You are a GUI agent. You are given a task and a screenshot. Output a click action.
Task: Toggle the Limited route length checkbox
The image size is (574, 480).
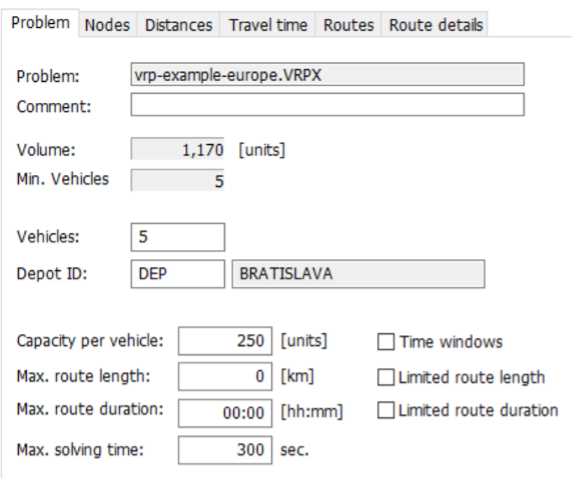(x=386, y=377)
